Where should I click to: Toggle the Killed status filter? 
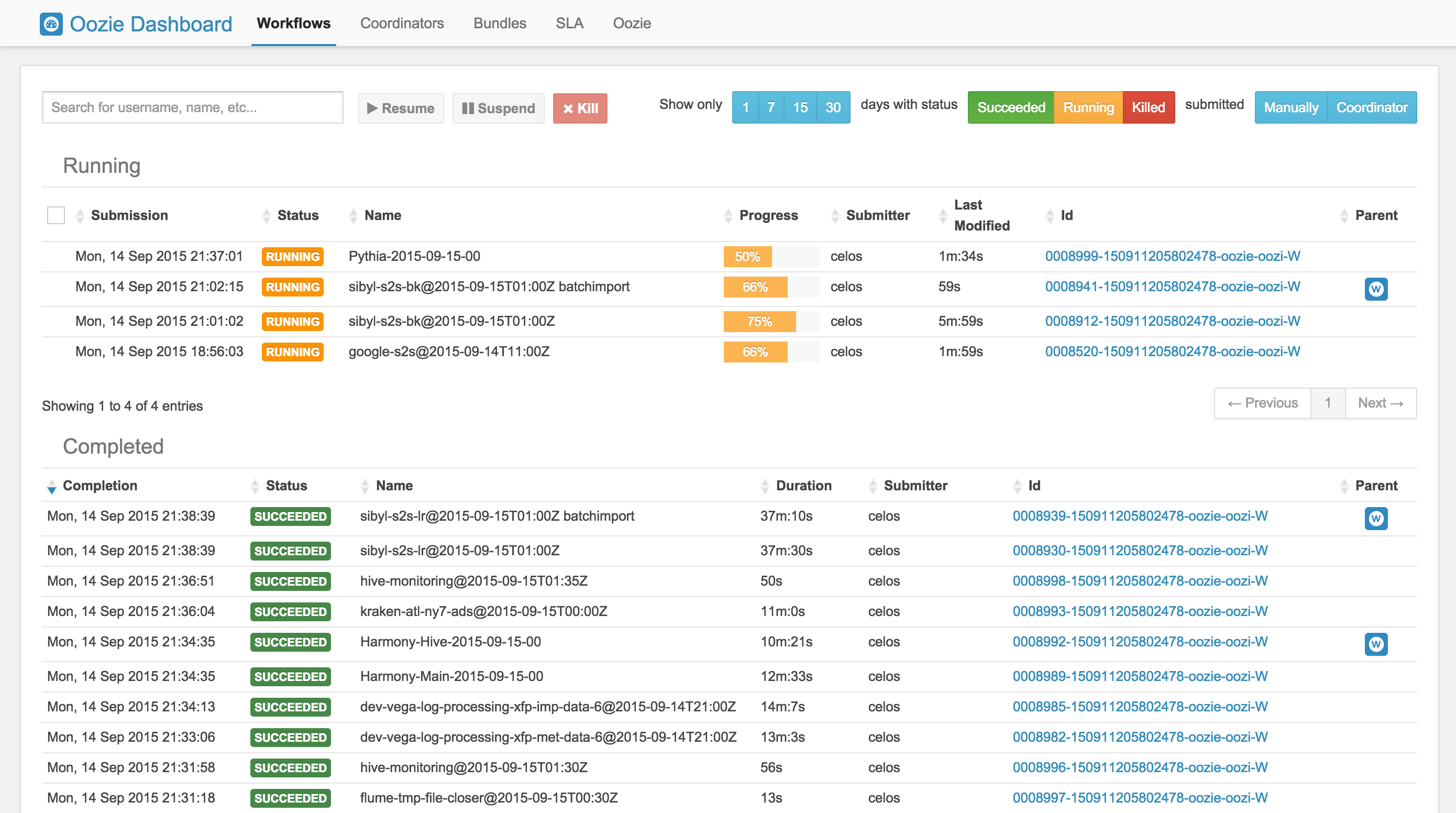(x=1148, y=107)
